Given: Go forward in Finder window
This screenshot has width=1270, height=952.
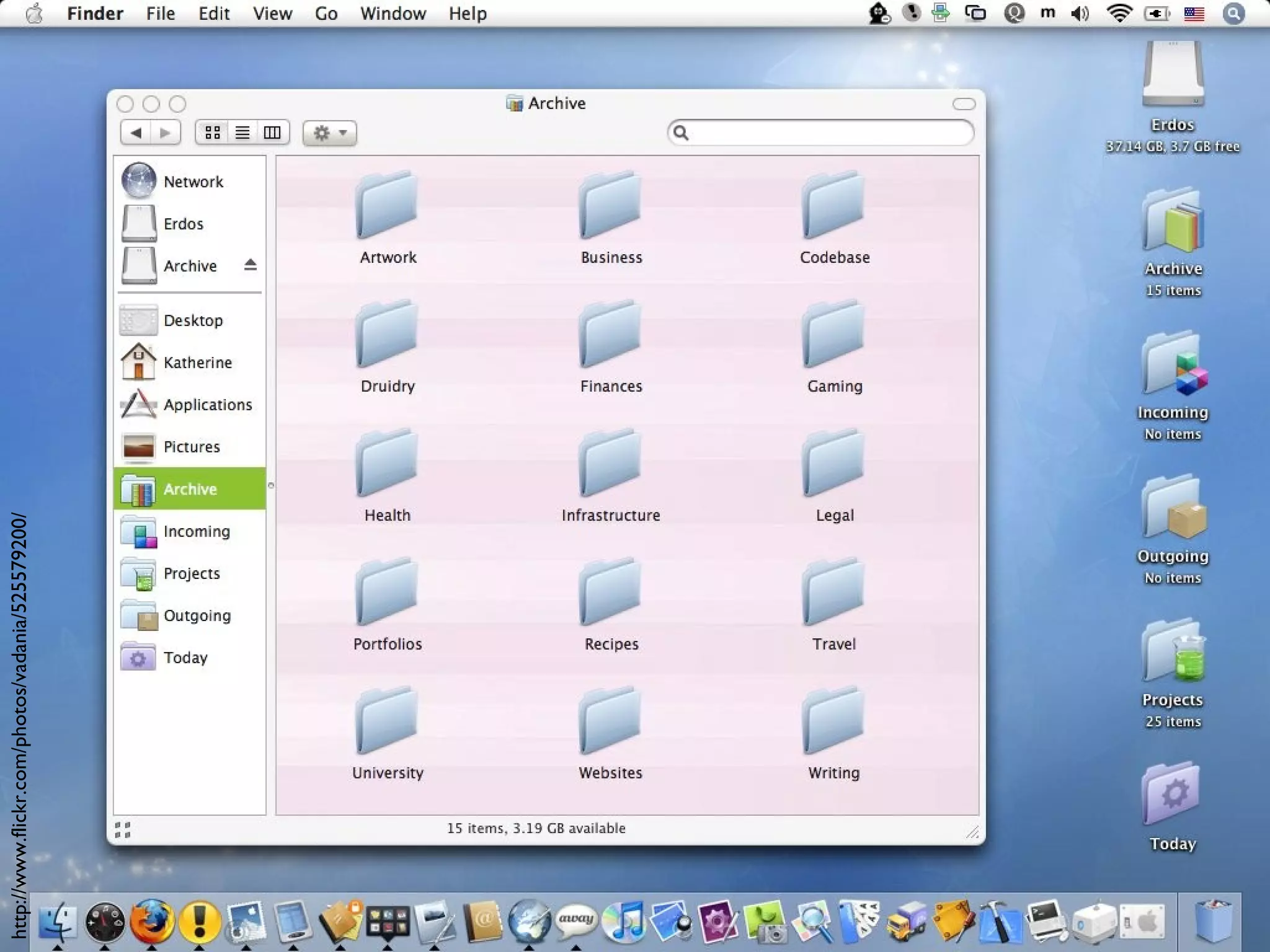Looking at the screenshot, I should (165, 133).
